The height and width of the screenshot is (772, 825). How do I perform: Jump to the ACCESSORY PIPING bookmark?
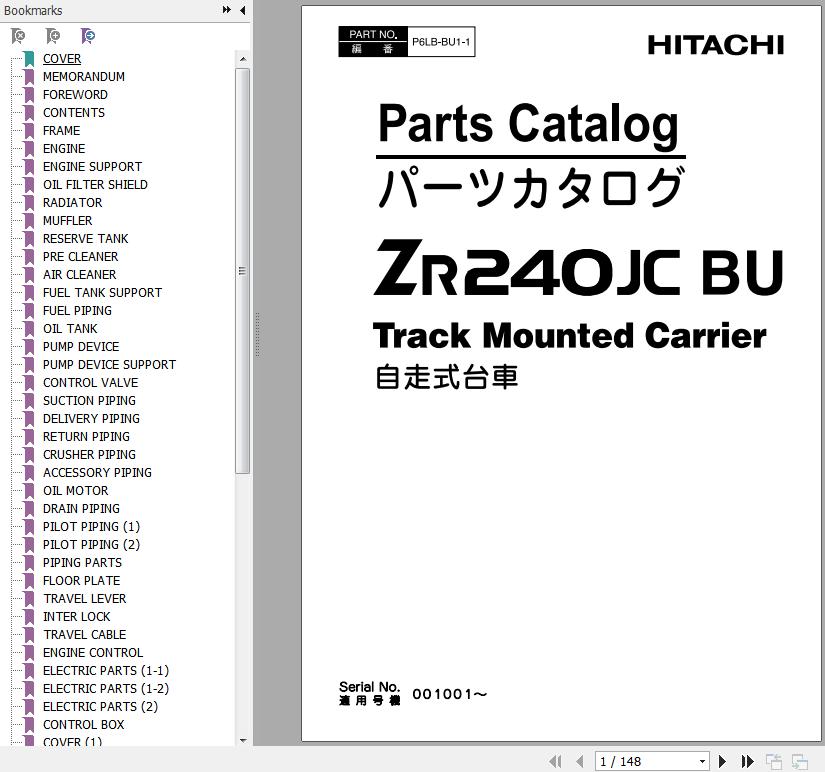[x=97, y=473]
